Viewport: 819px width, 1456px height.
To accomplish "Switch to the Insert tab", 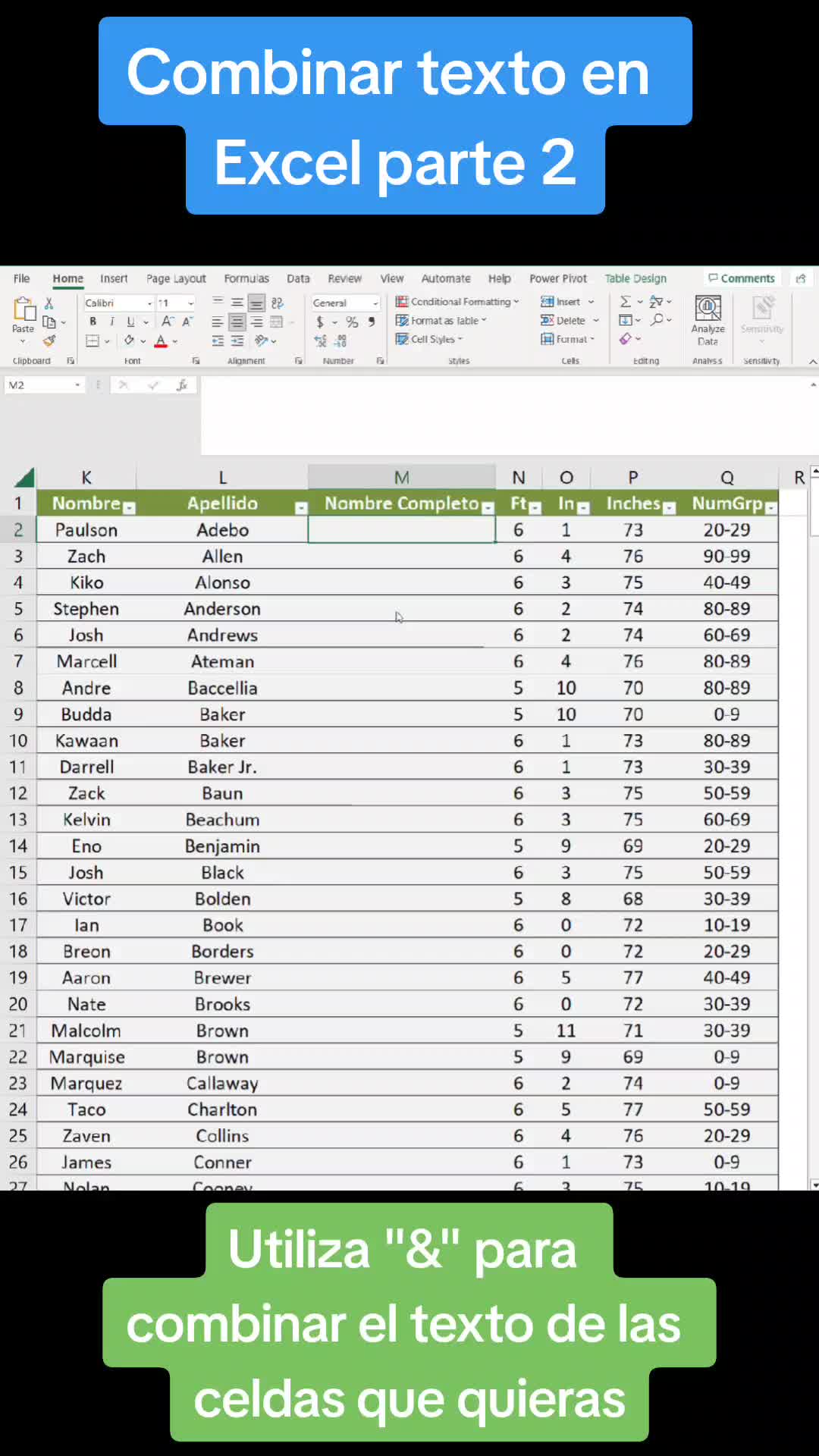I will (114, 278).
